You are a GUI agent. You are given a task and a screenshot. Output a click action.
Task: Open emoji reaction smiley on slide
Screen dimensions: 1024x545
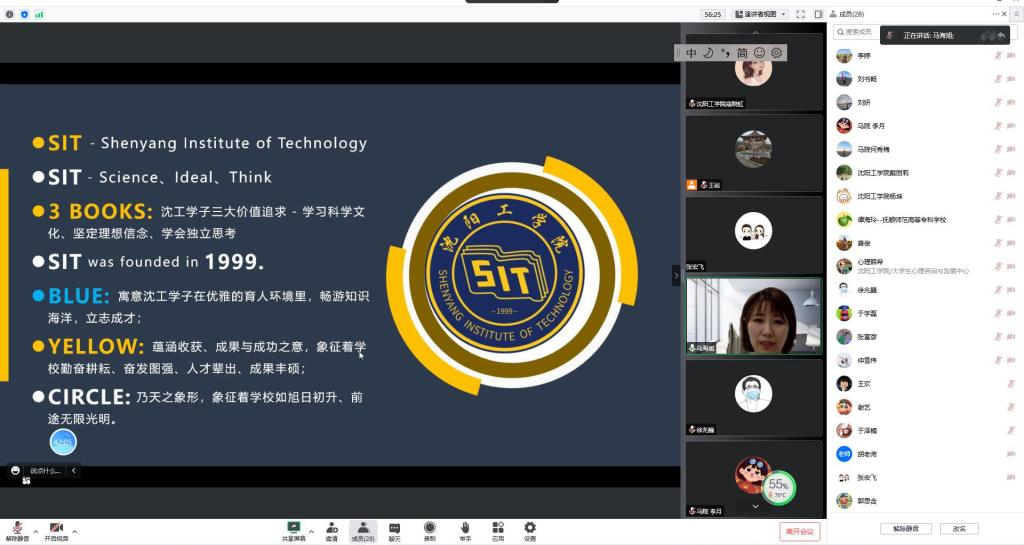pyautogui.click(x=15, y=470)
